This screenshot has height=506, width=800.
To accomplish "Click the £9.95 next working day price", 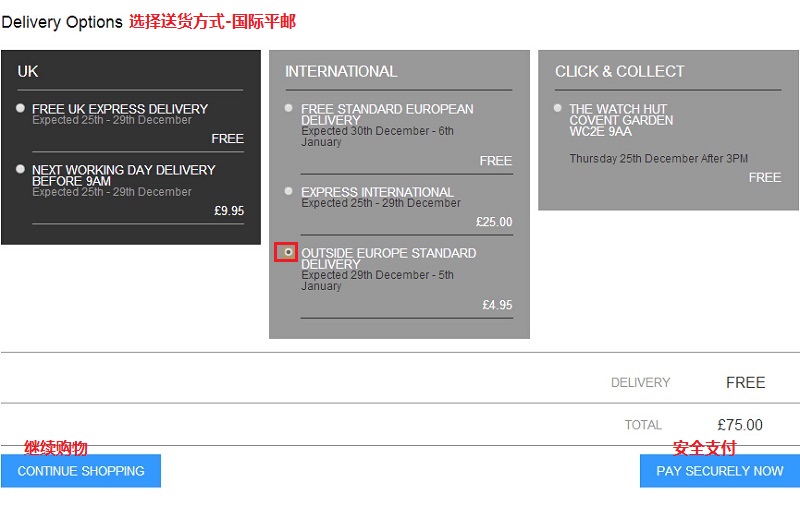I will pyautogui.click(x=229, y=211).
